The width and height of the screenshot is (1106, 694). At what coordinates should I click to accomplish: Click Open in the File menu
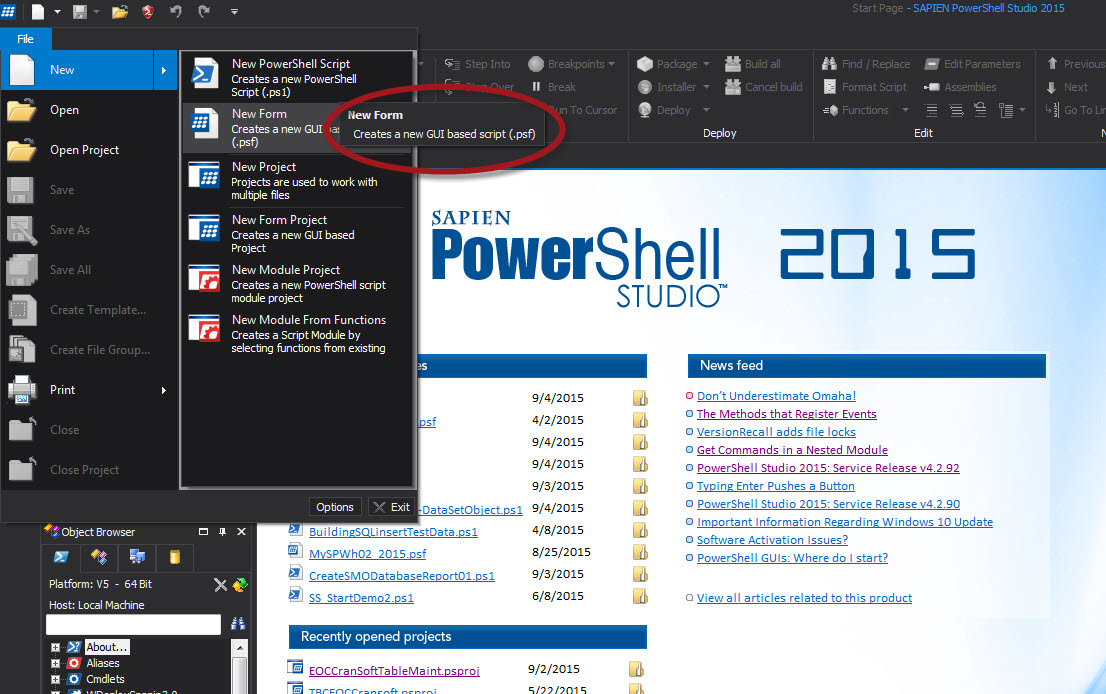tap(89, 110)
